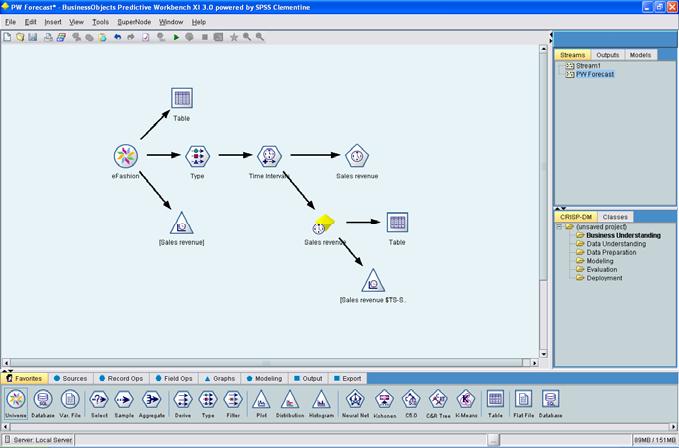This screenshot has height=448, width=679.
Task: Pick the Histogram node in palette
Action: click(321, 403)
